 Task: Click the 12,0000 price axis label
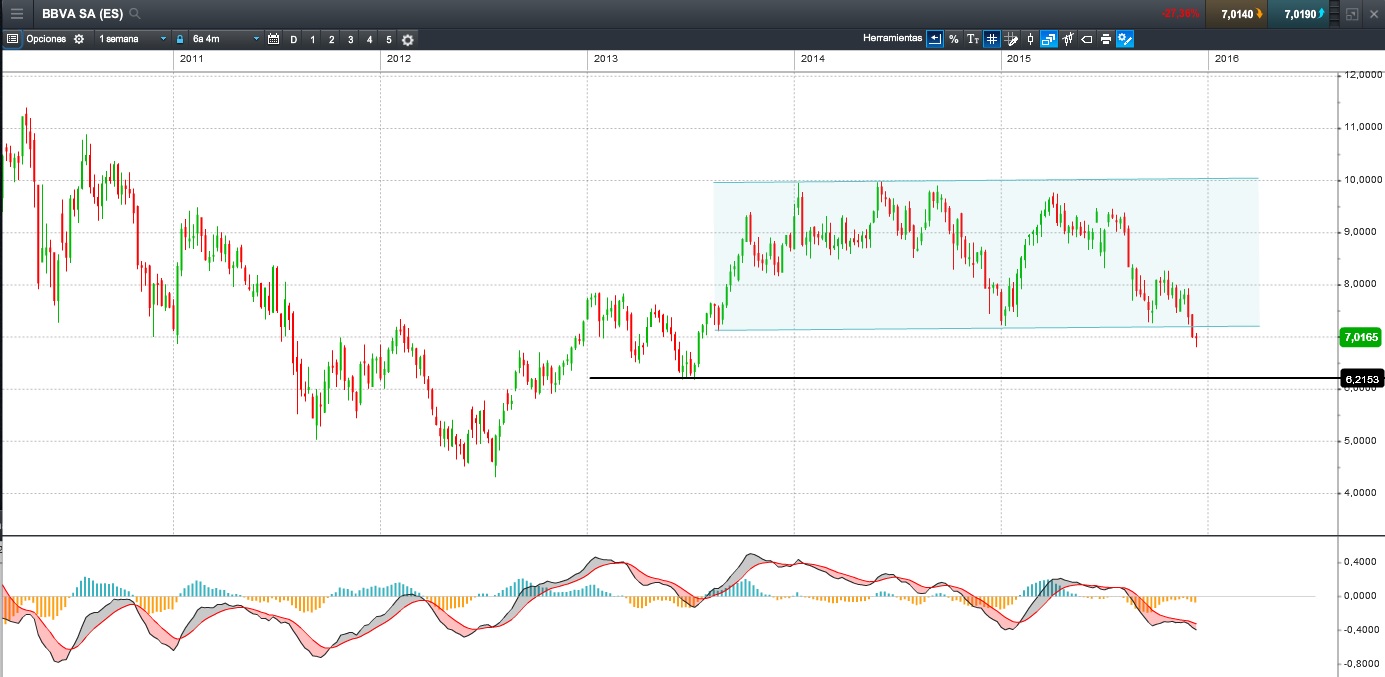(x=1363, y=75)
